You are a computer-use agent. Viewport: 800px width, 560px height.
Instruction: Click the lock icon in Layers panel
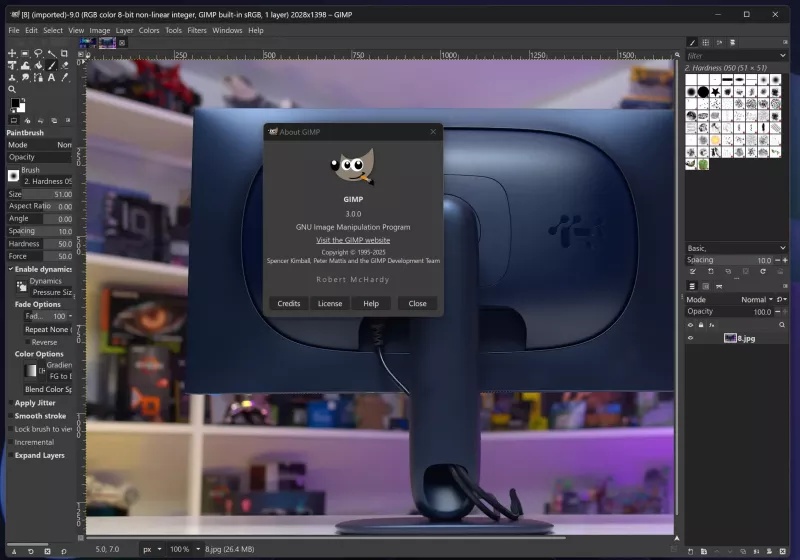point(702,325)
